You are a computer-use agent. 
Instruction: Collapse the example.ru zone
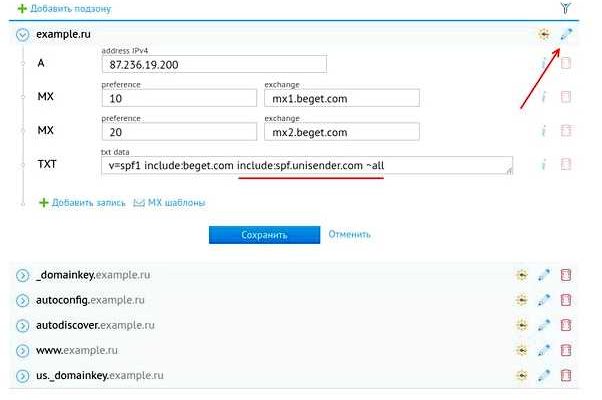[x=22, y=35]
